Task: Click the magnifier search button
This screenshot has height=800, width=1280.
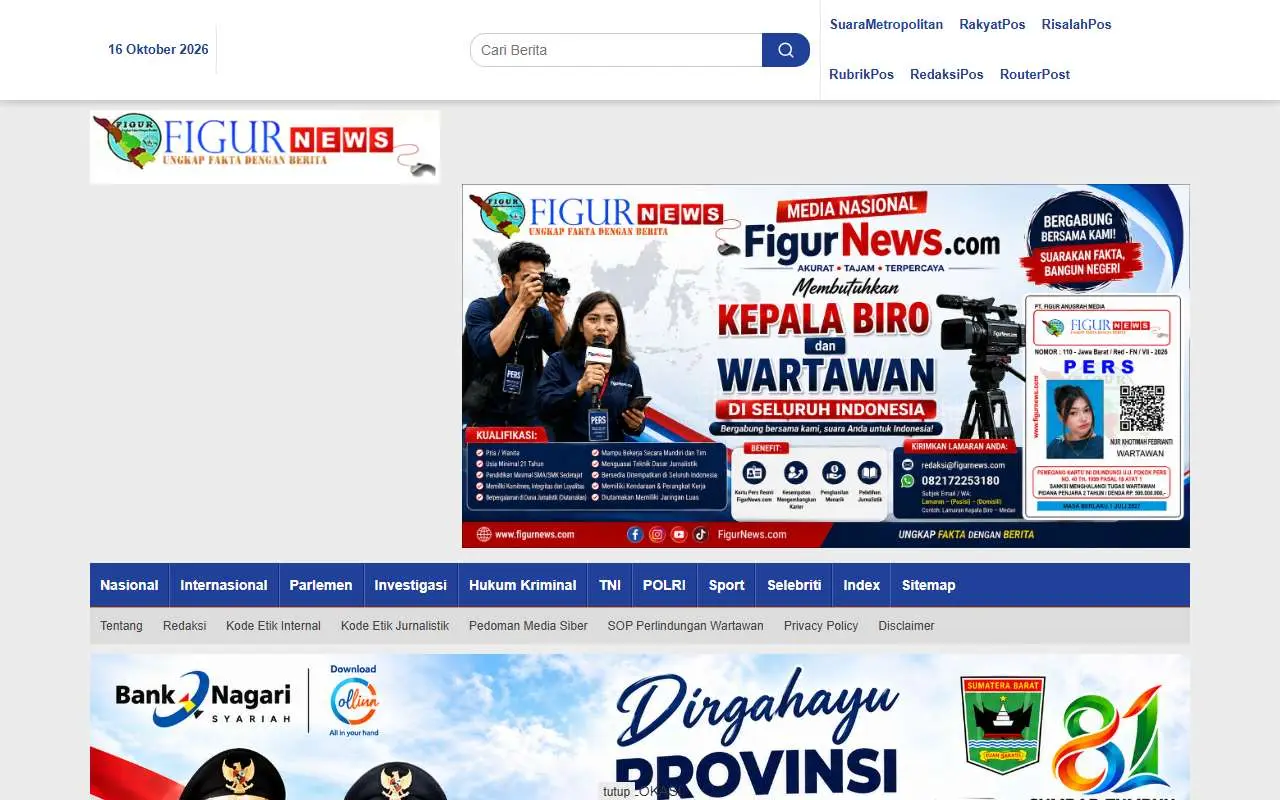Action: [x=786, y=50]
